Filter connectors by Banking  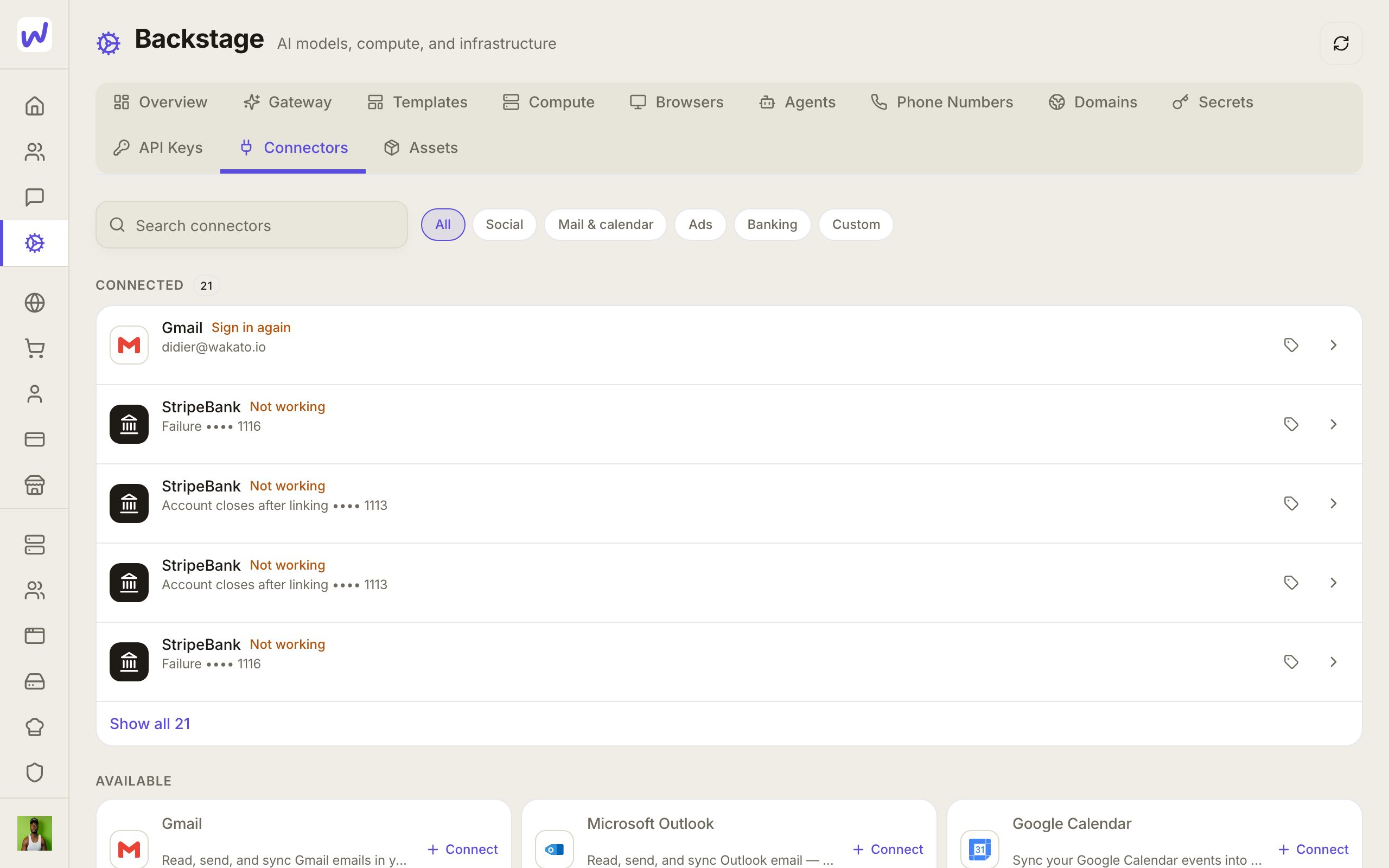tap(772, 225)
